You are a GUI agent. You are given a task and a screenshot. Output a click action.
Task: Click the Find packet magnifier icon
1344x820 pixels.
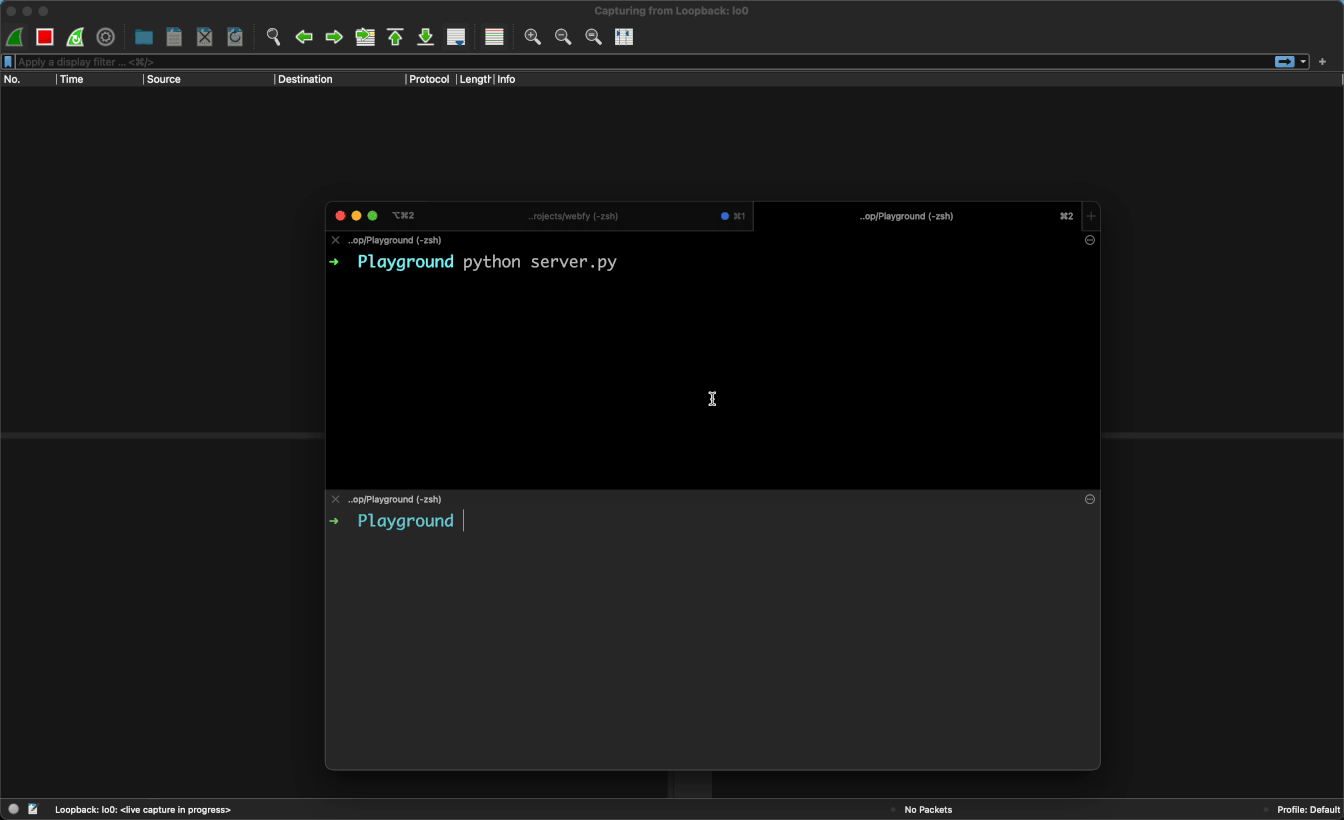click(x=273, y=37)
